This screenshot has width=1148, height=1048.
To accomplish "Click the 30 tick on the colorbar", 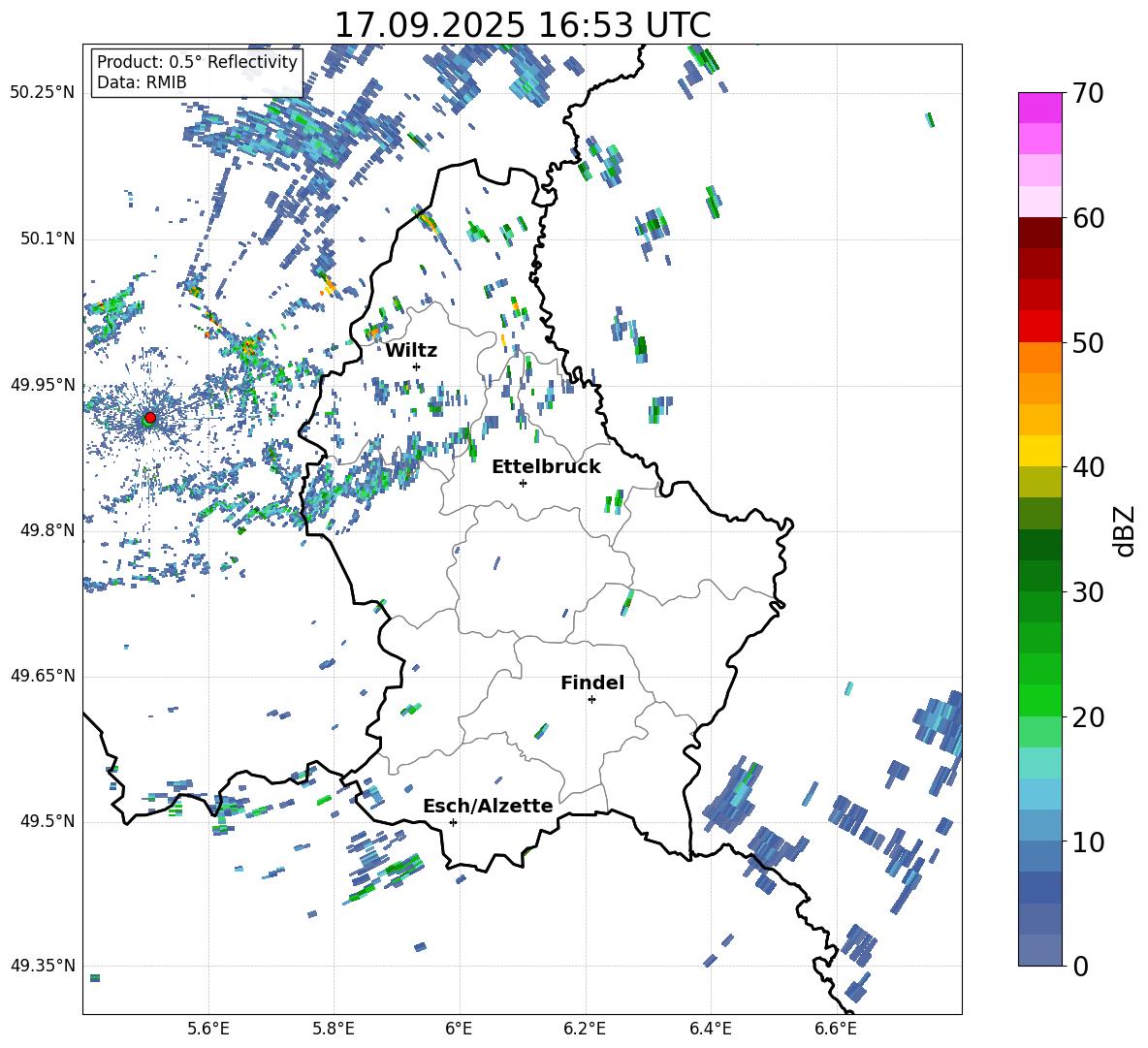I will [x=1088, y=592].
